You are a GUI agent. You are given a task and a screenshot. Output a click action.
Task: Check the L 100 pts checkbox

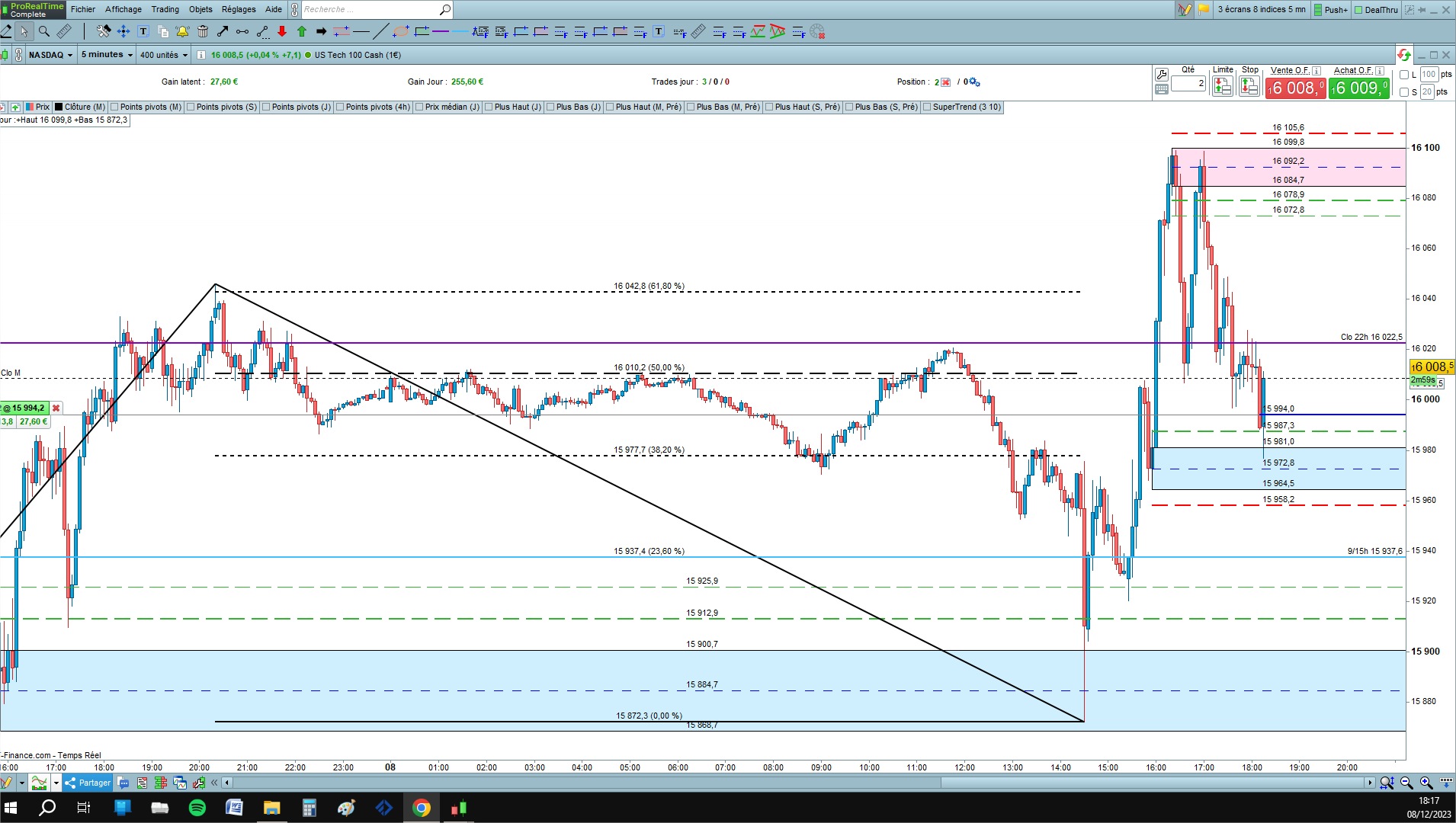(x=1404, y=75)
